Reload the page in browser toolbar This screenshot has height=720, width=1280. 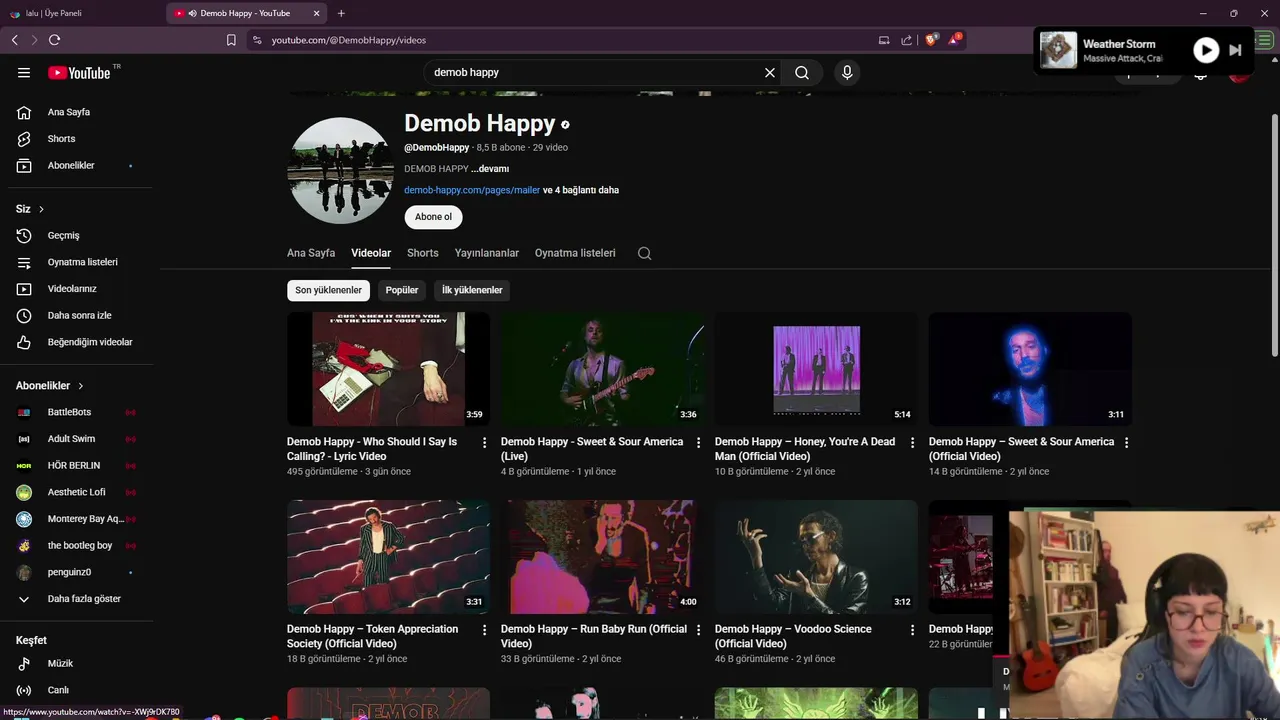[54, 40]
